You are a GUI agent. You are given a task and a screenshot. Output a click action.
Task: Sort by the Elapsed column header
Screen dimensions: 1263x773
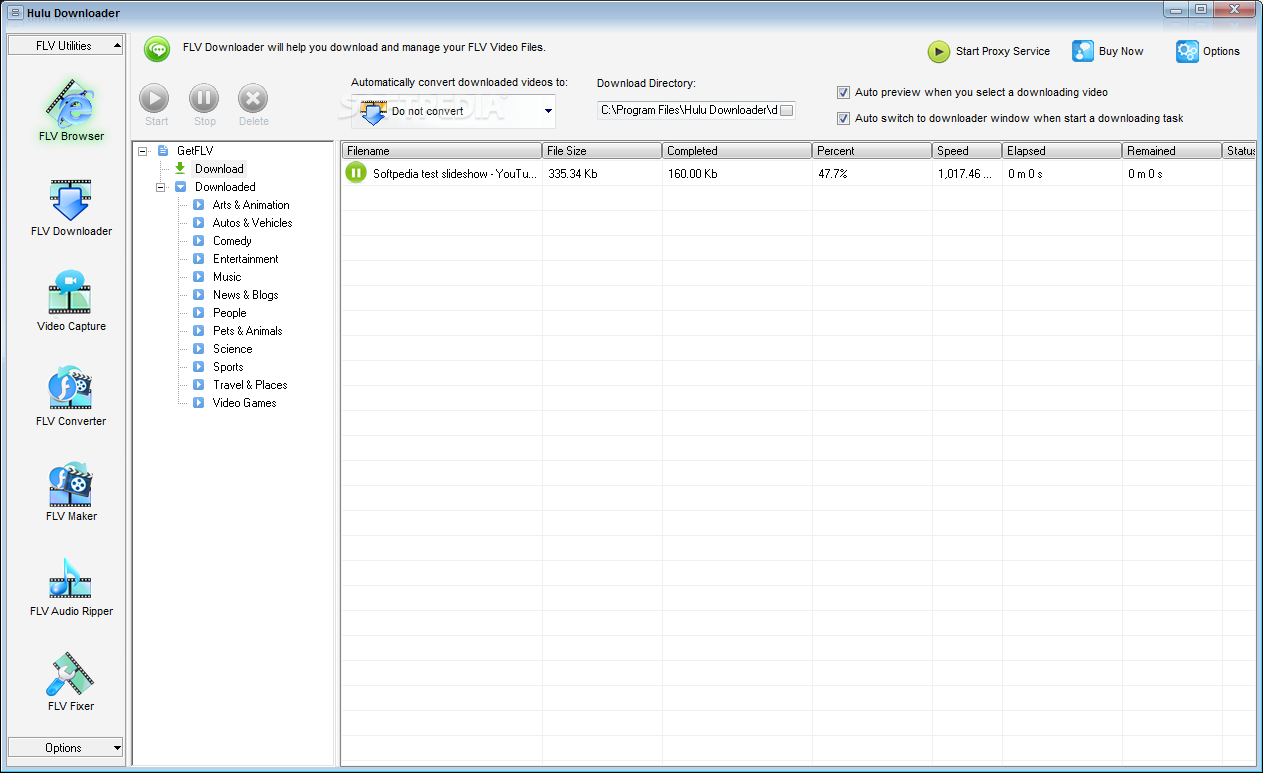coord(1062,151)
